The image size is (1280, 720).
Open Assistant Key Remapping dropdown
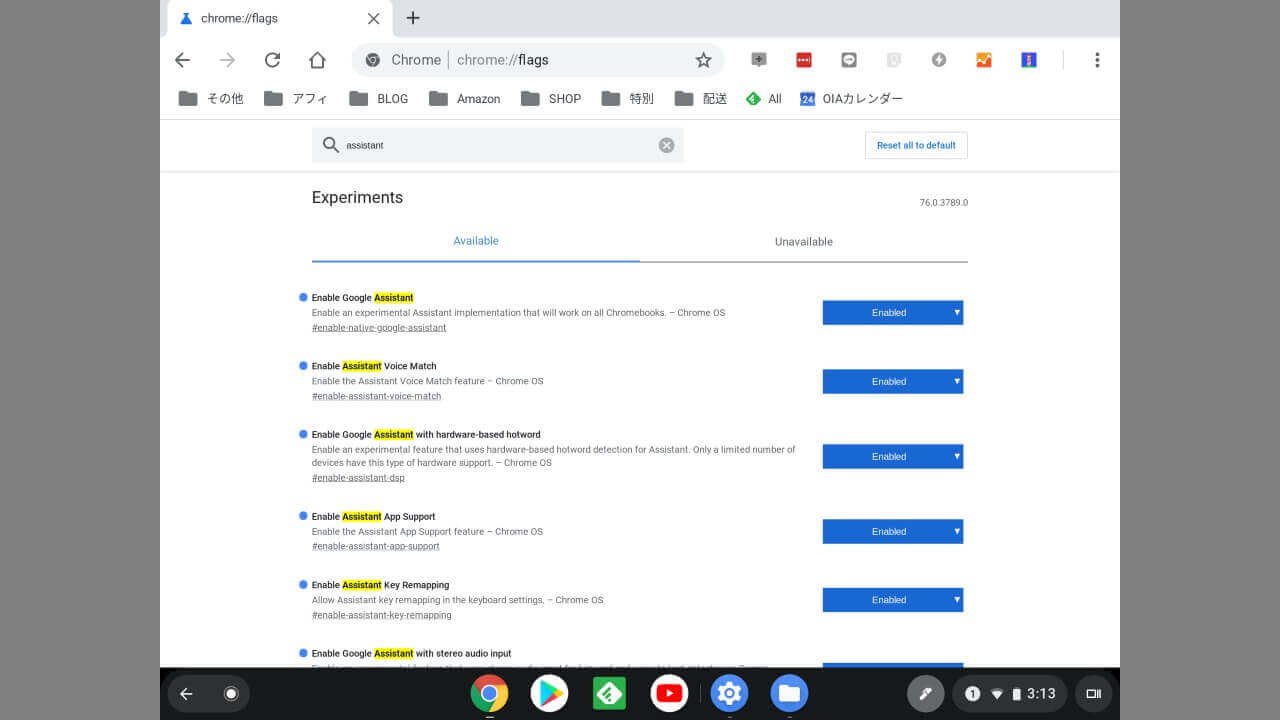(892, 600)
